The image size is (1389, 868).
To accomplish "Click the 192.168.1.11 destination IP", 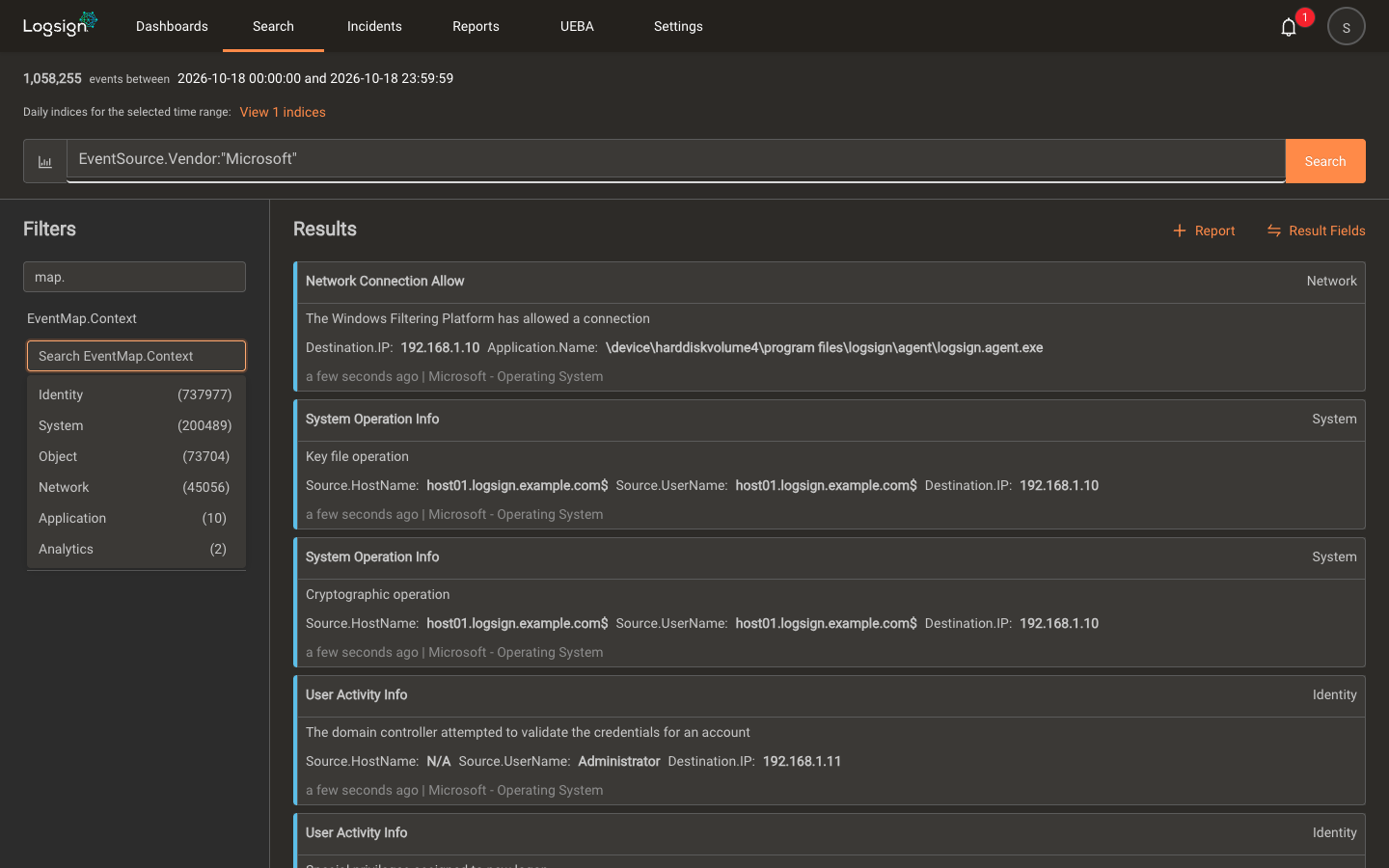I will pos(802,761).
